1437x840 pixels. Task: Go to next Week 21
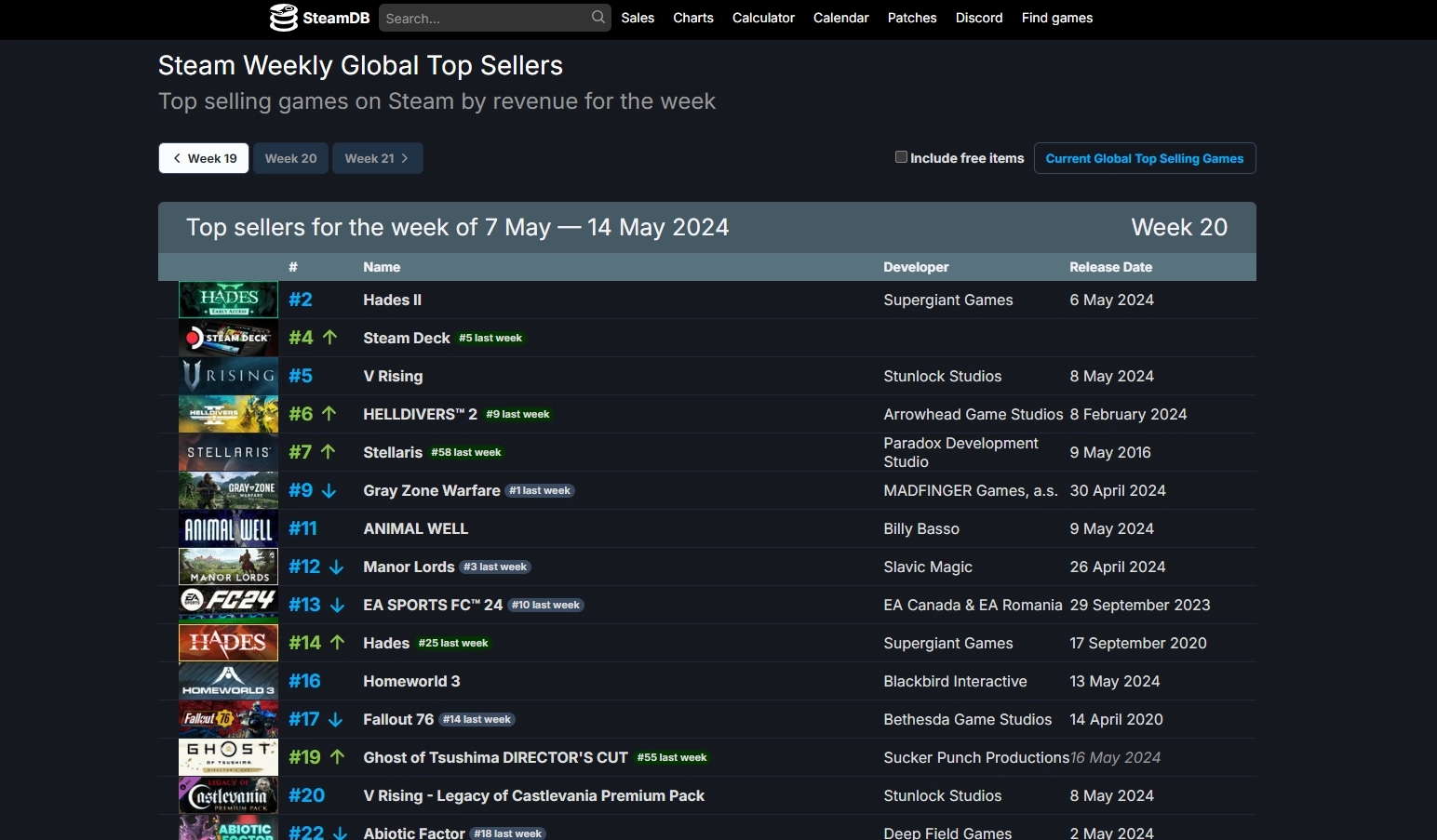tap(377, 158)
